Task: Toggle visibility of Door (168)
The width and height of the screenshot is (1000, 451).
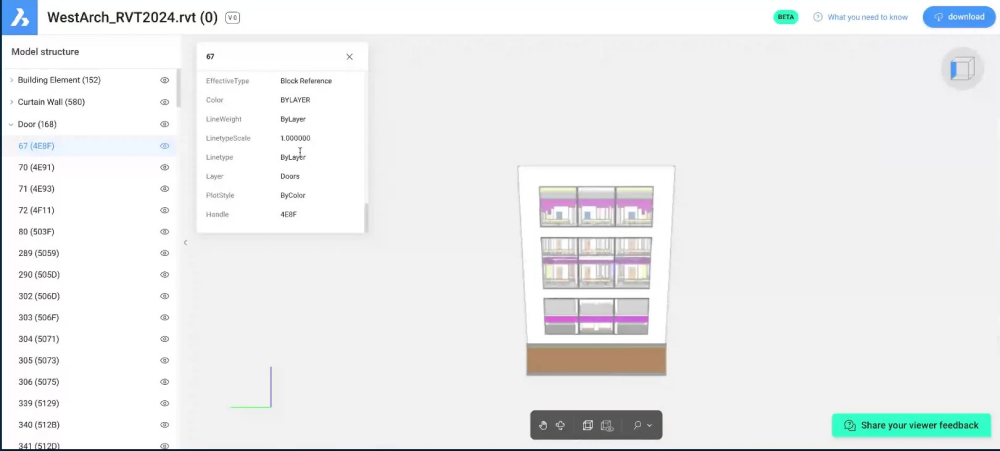Action: (165, 124)
